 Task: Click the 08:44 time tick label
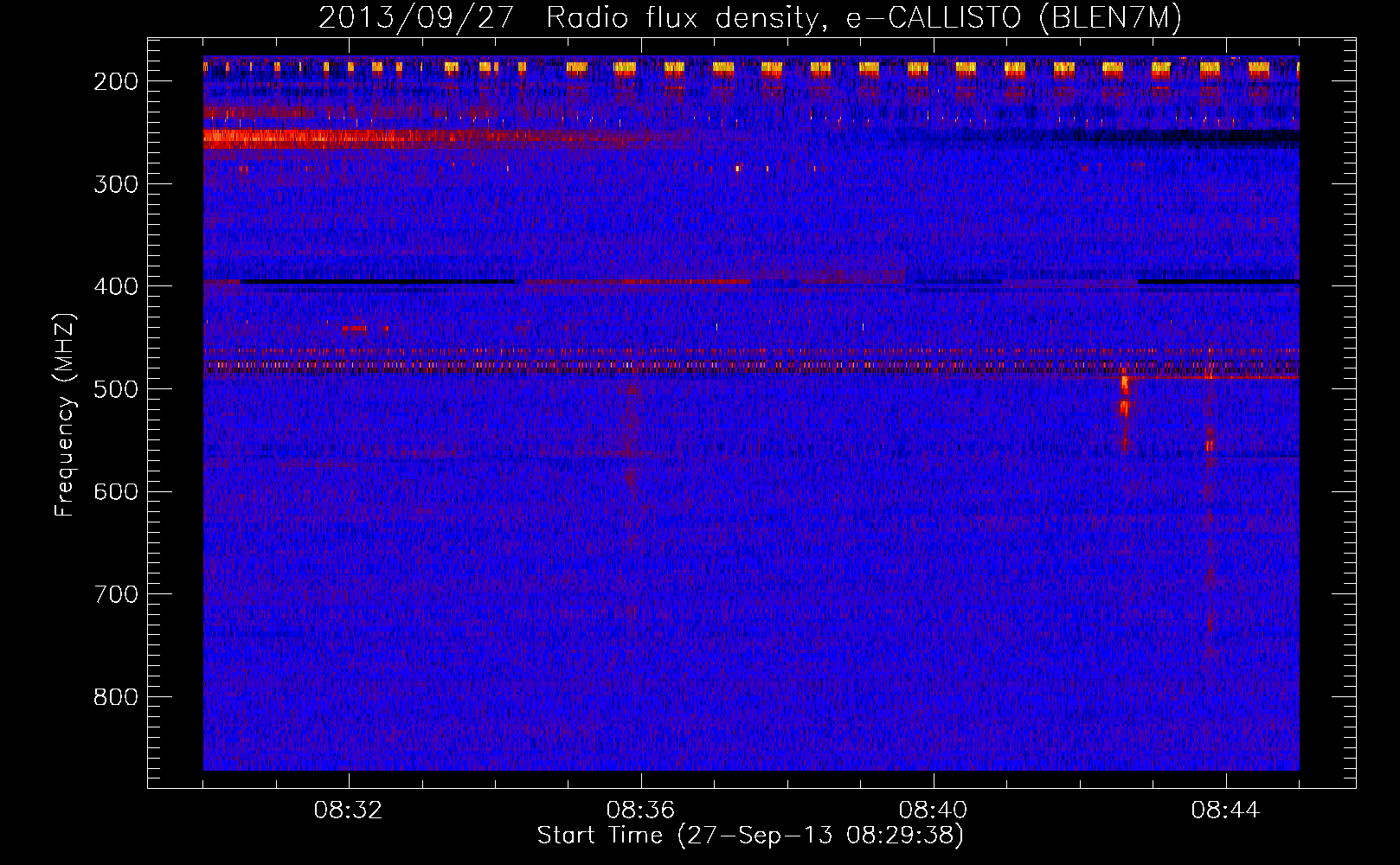coord(1225,811)
